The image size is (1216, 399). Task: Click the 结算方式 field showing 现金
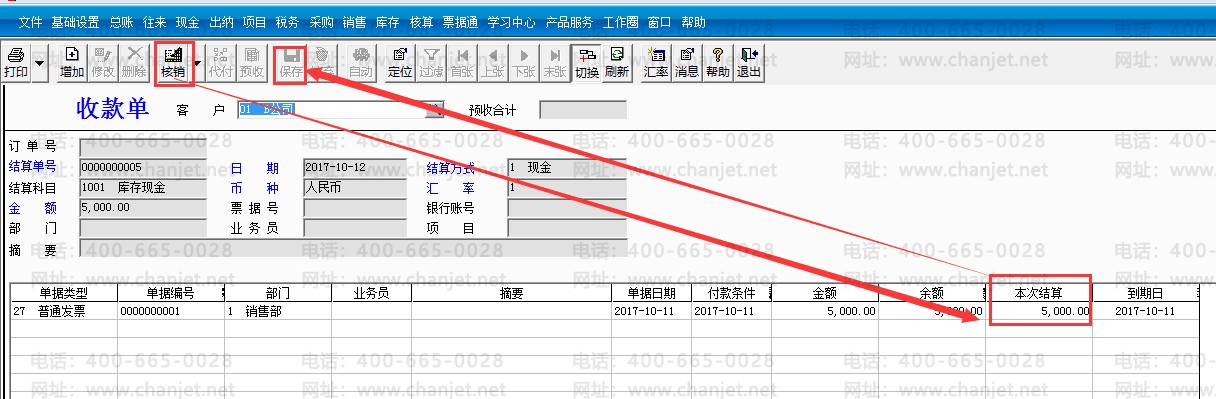point(566,167)
